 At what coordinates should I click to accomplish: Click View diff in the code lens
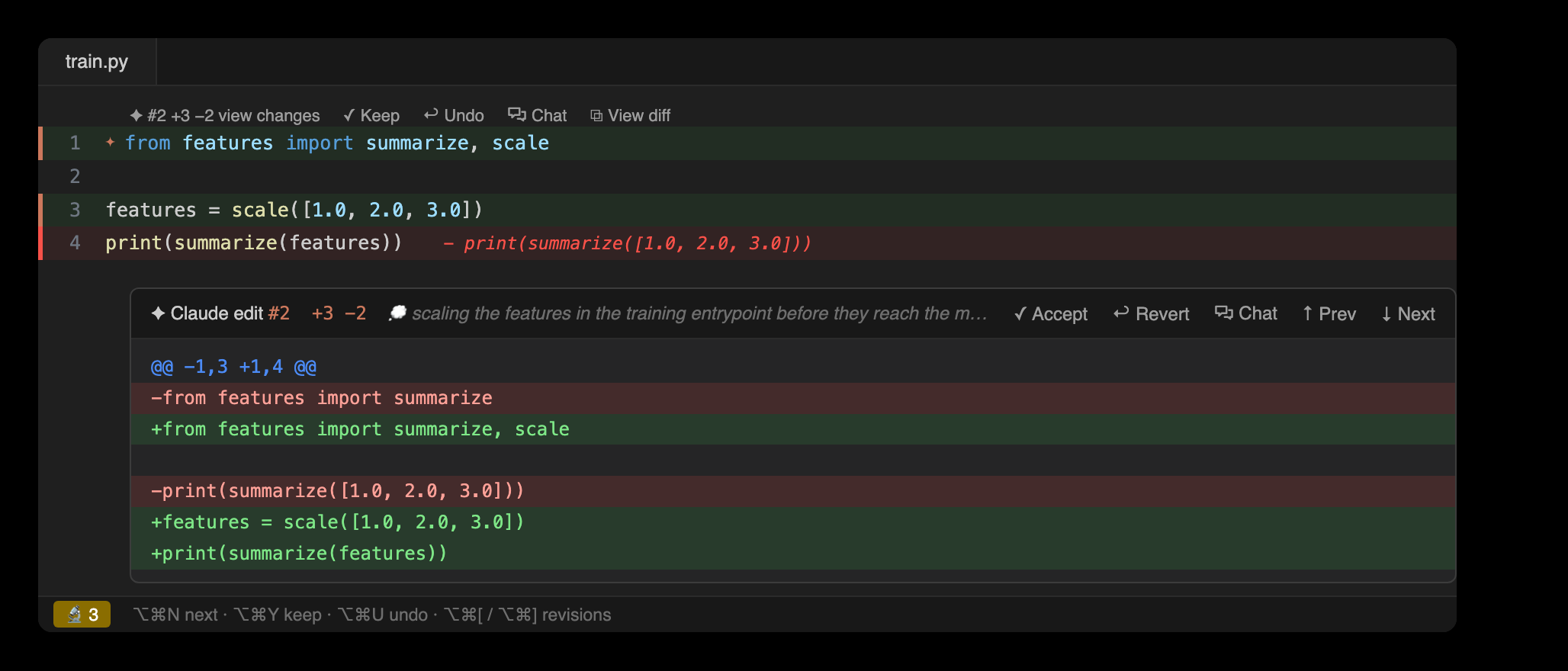tap(631, 116)
